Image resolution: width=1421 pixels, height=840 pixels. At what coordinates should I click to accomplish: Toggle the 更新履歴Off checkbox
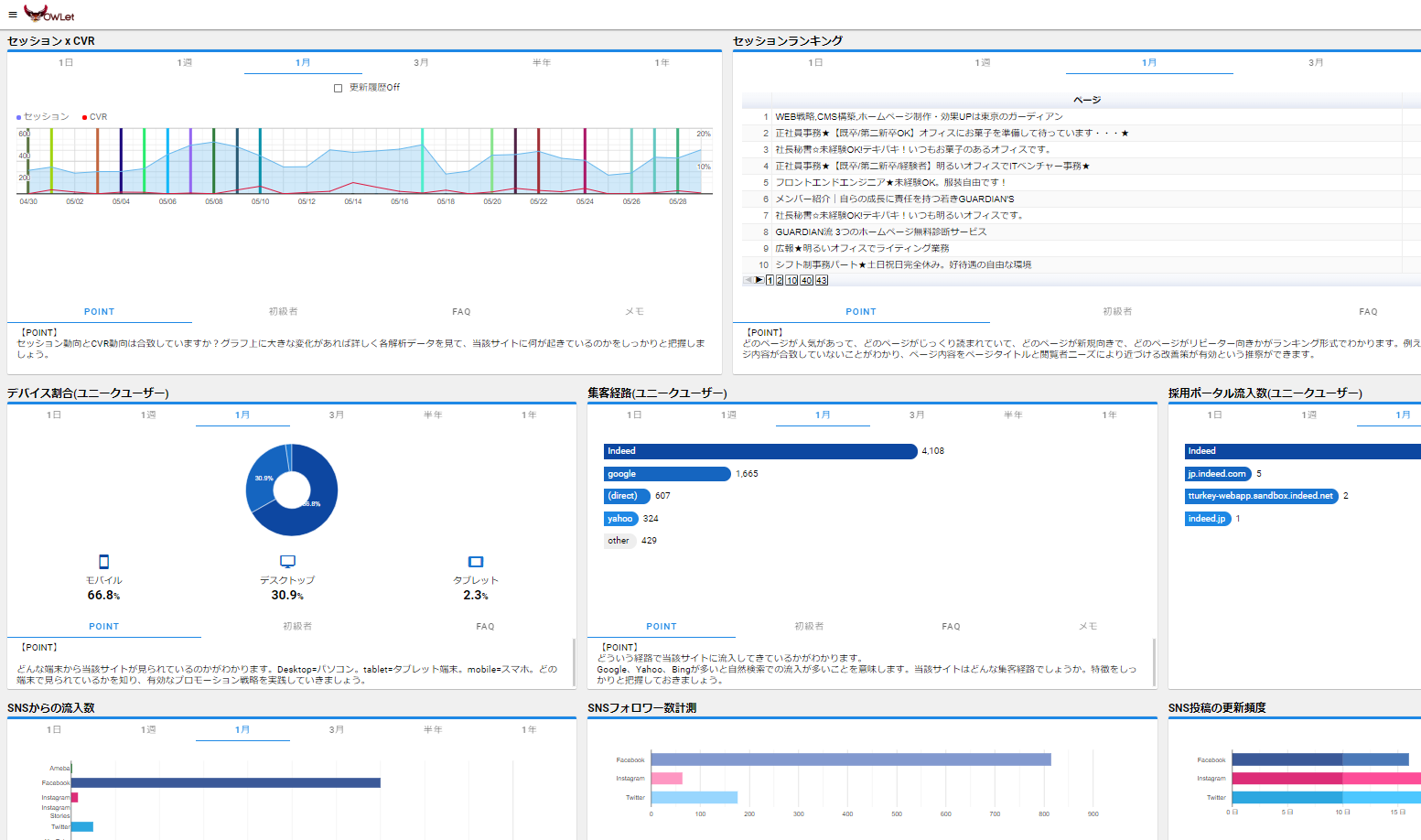(339, 89)
